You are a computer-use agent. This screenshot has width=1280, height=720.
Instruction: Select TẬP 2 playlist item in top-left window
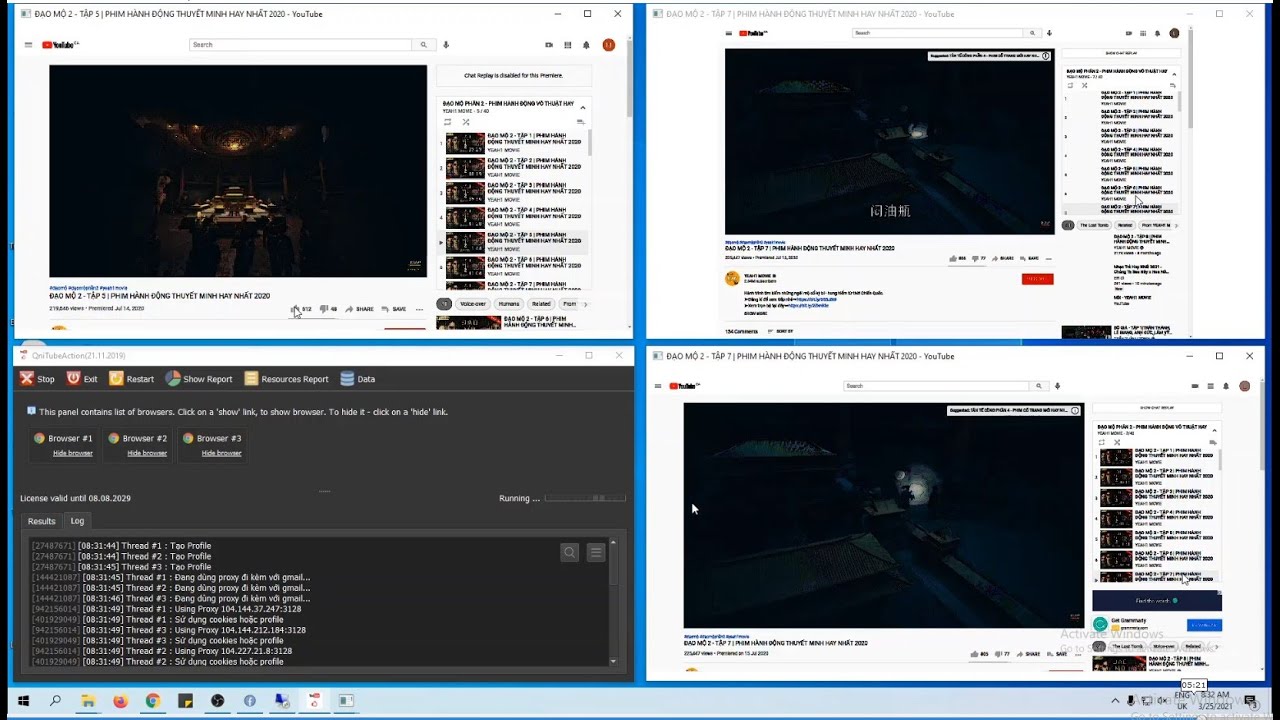click(x=515, y=168)
